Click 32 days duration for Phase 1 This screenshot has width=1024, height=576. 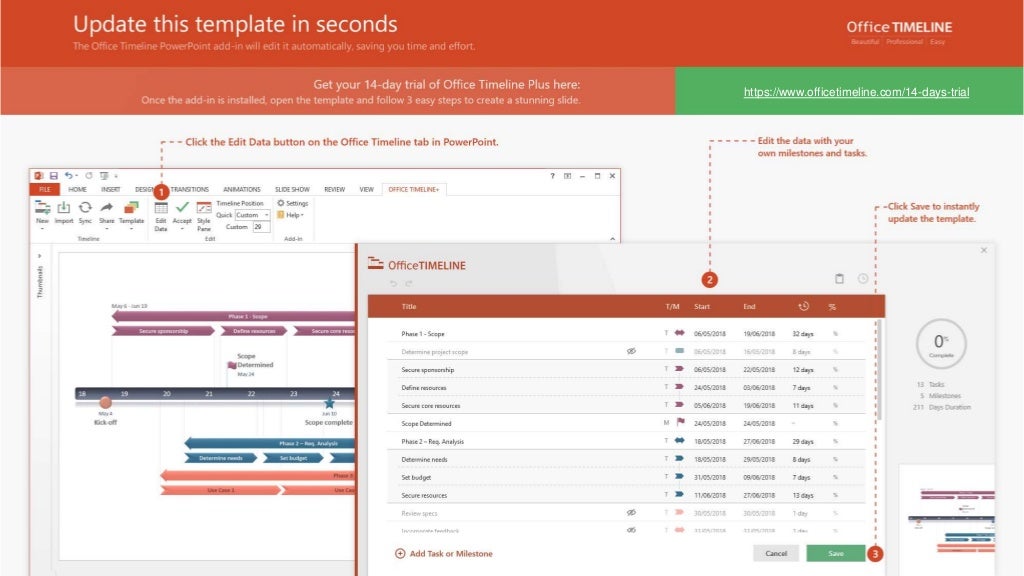(803, 334)
